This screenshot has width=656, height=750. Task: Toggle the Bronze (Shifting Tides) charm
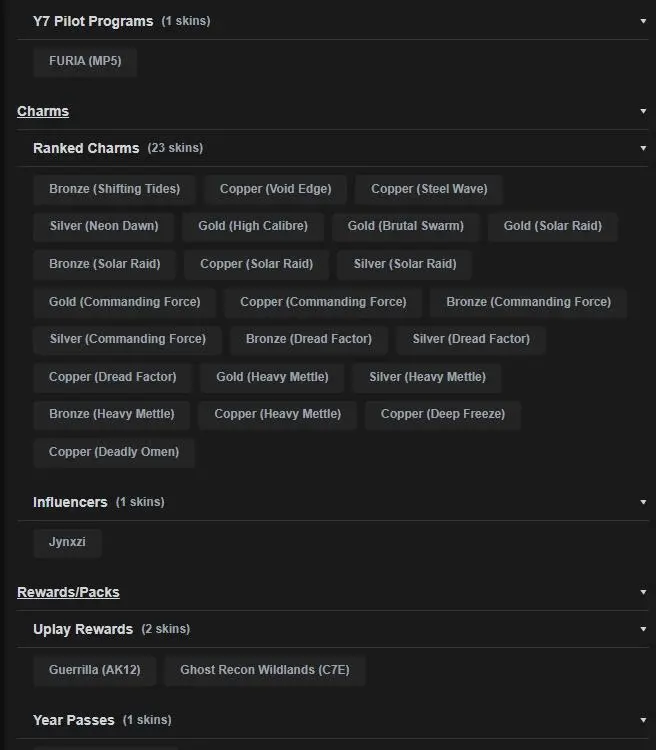[x=114, y=189]
